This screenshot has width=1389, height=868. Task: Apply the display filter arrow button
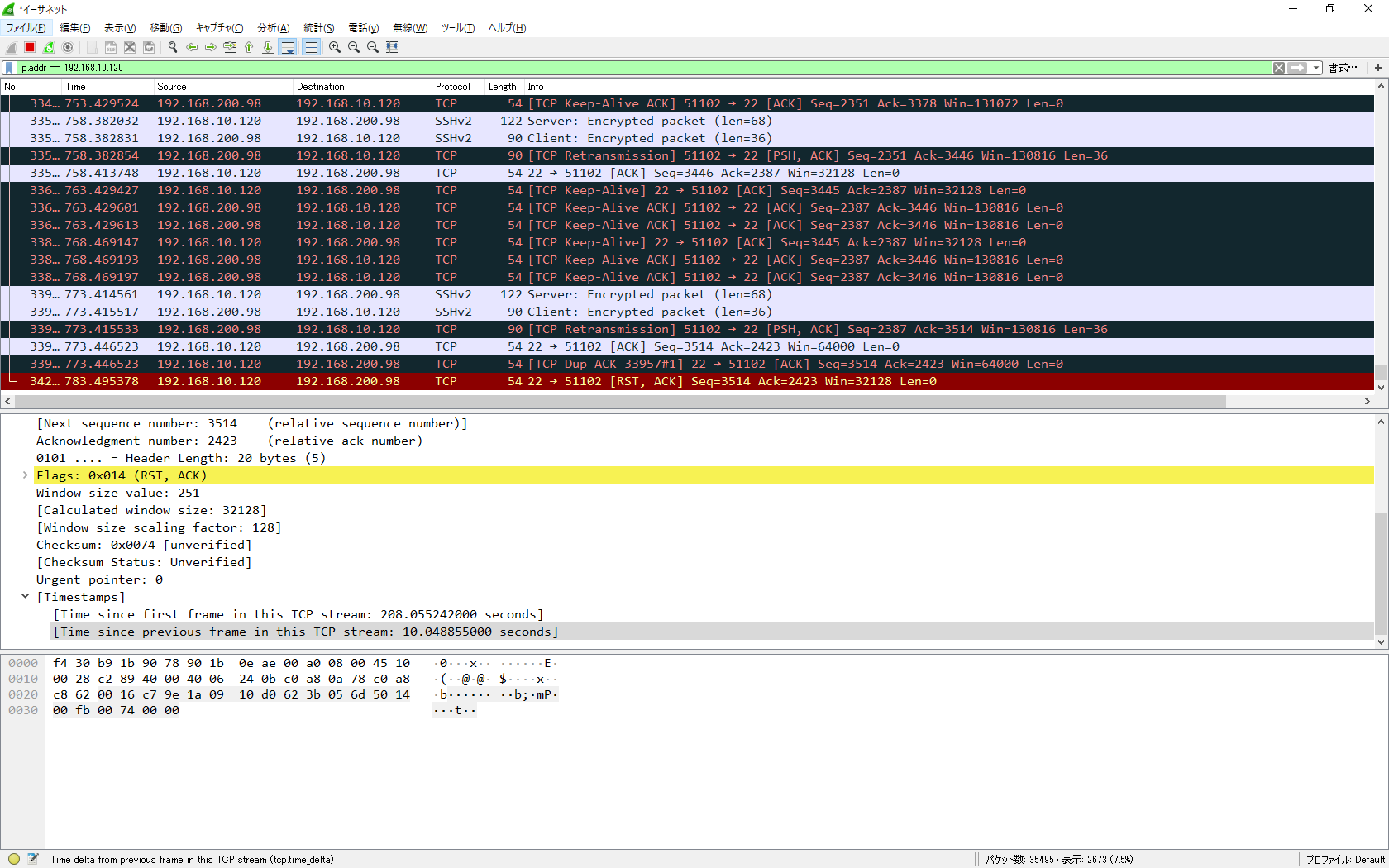coord(1298,68)
